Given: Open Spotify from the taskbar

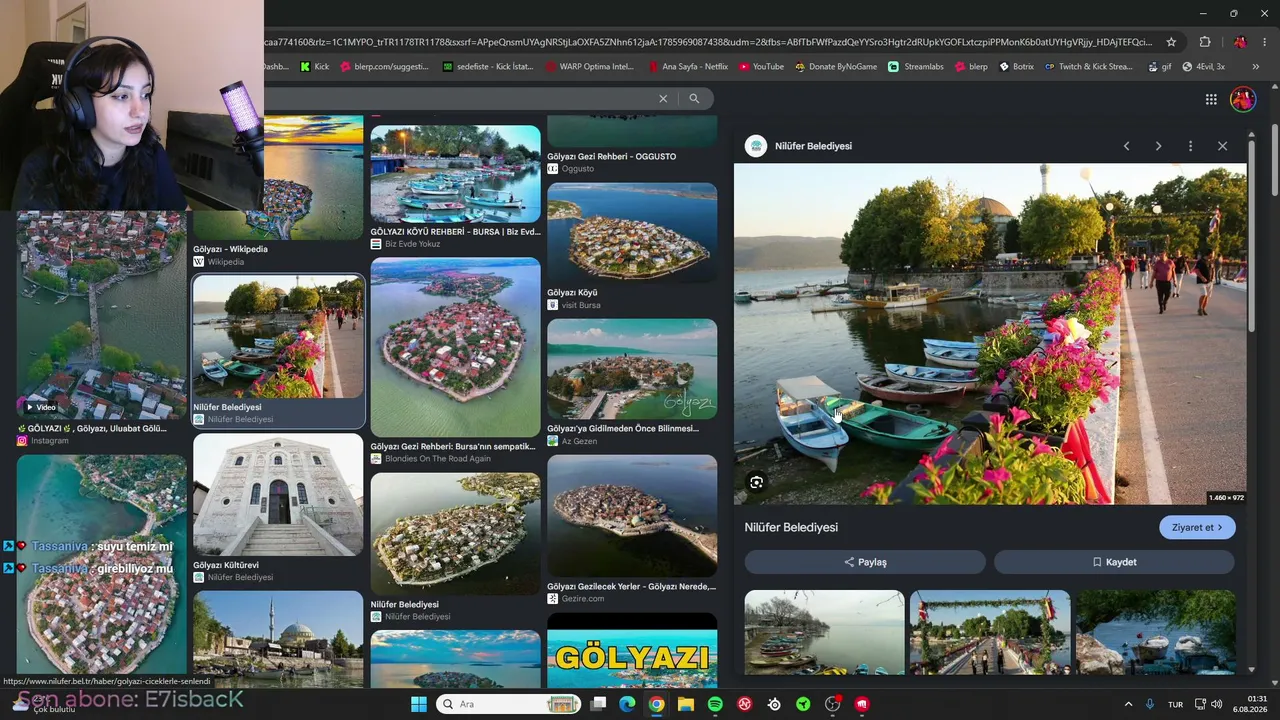Looking at the screenshot, I should click(x=715, y=704).
